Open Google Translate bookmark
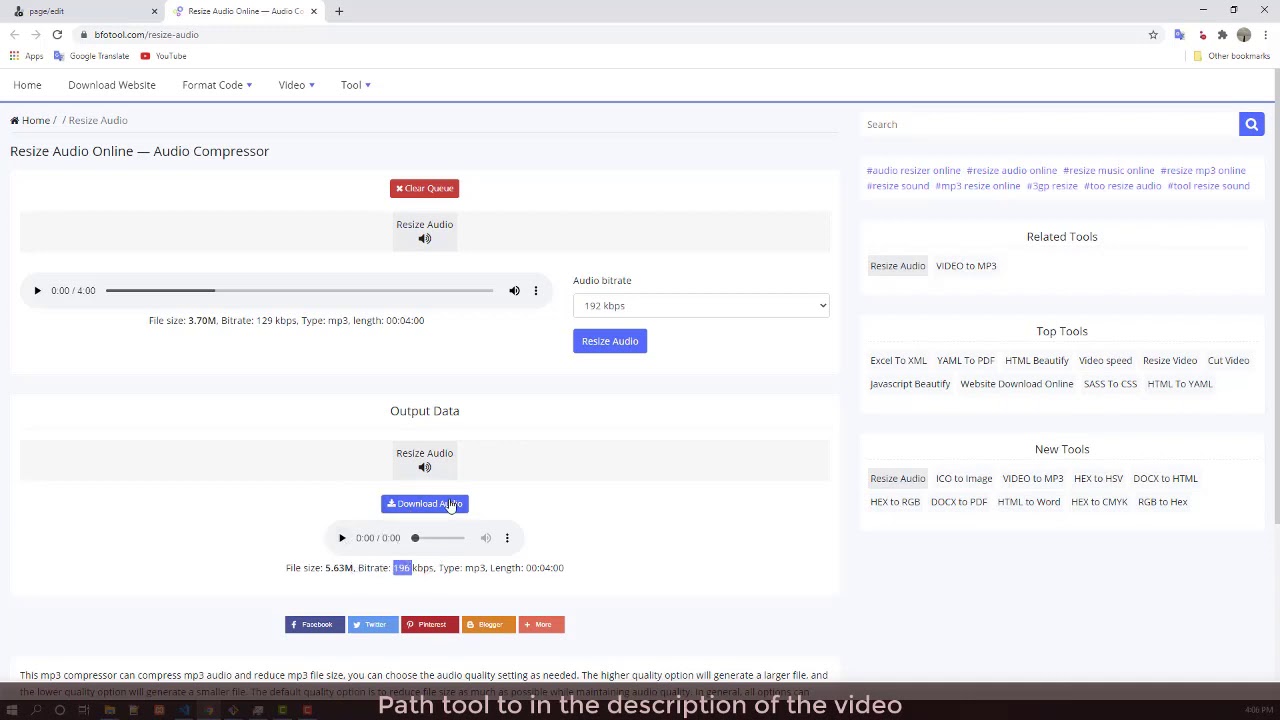Image resolution: width=1280 pixels, height=720 pixels. [x=91, y=56]
